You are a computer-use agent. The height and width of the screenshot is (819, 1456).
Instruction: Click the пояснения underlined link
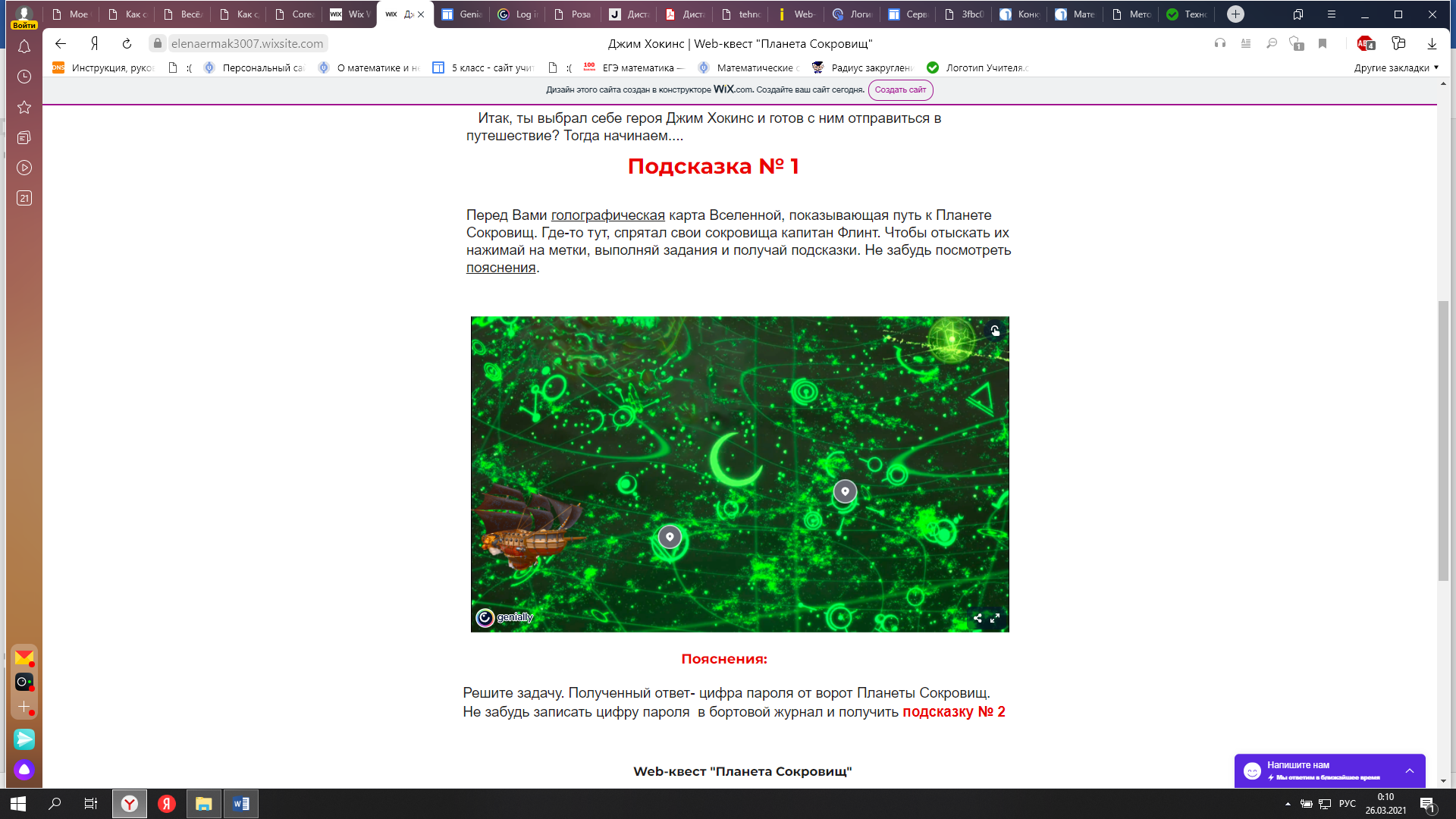pos(500,268)
